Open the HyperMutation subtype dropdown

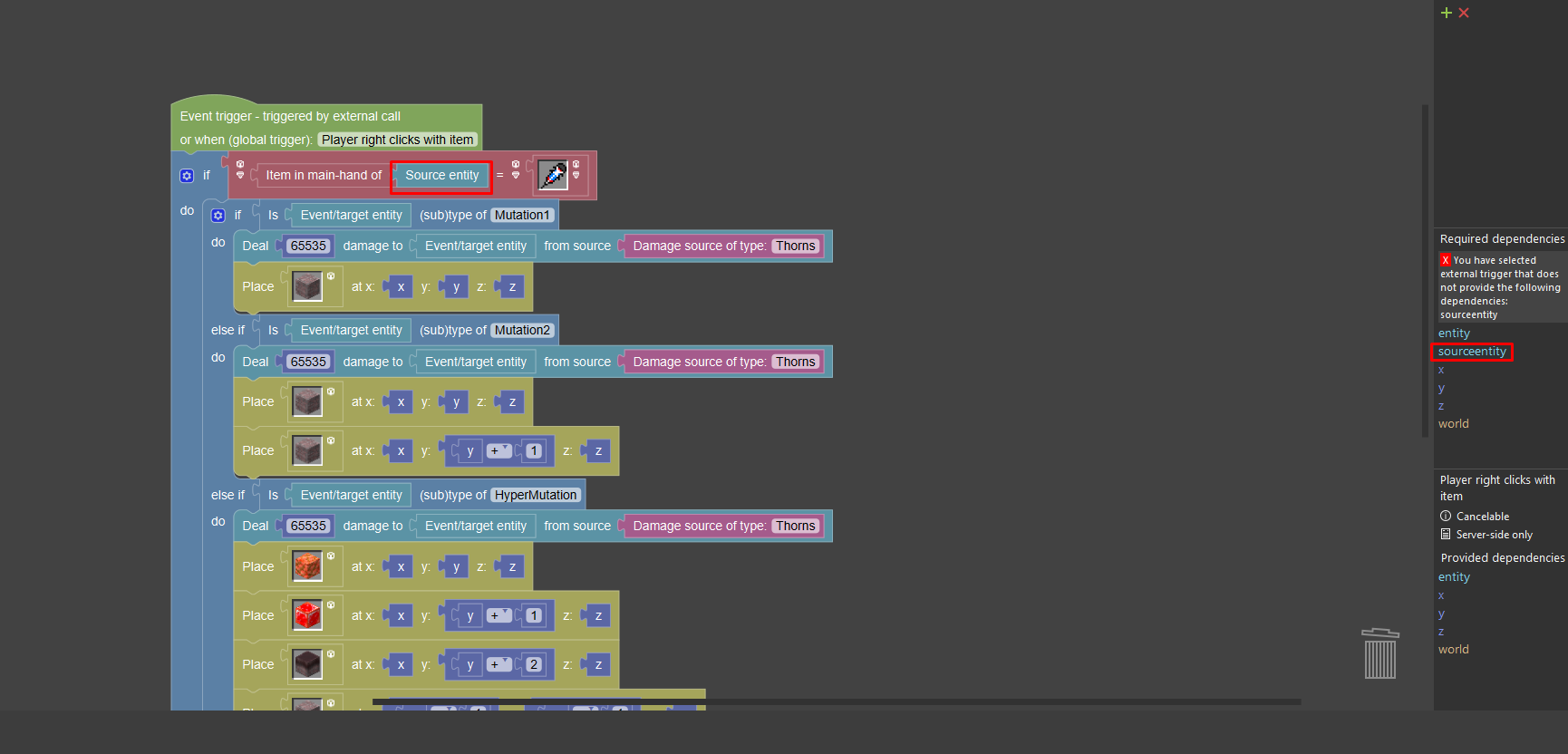(536, 496)
